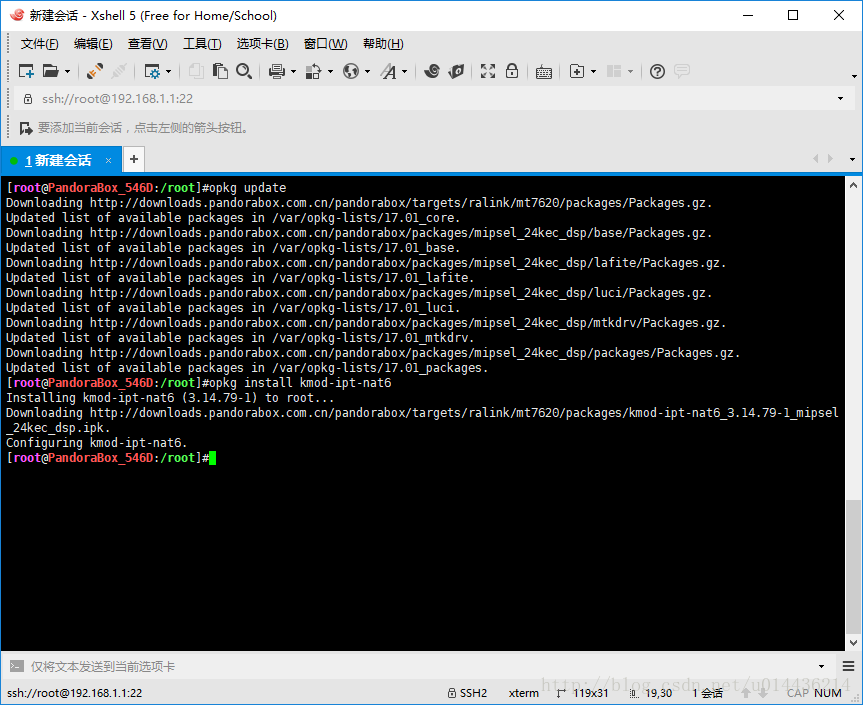Expand the Print dropdown arrow
This screenshot has width=863, height=705.
293,72
